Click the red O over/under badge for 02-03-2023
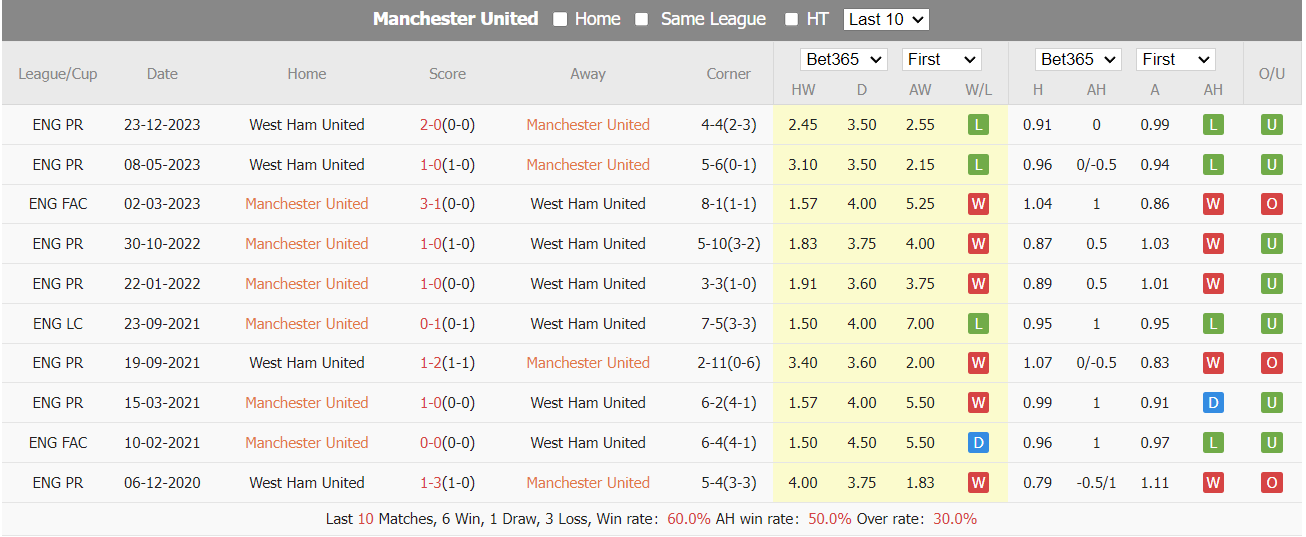Screen dimensions: 1306x537 [x=1272, y=204]
